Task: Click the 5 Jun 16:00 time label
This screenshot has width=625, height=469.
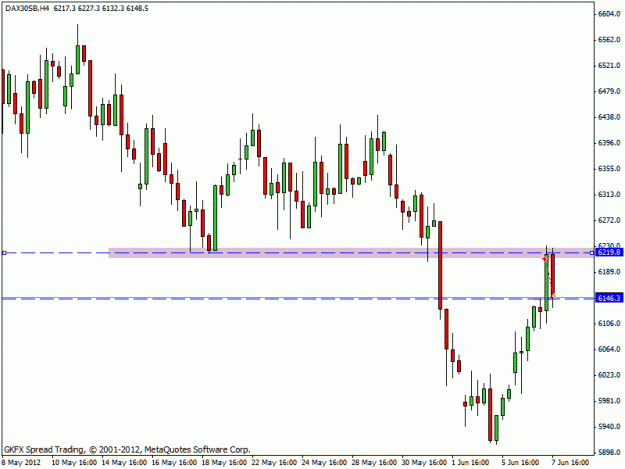Action: [x=521, y=462]
